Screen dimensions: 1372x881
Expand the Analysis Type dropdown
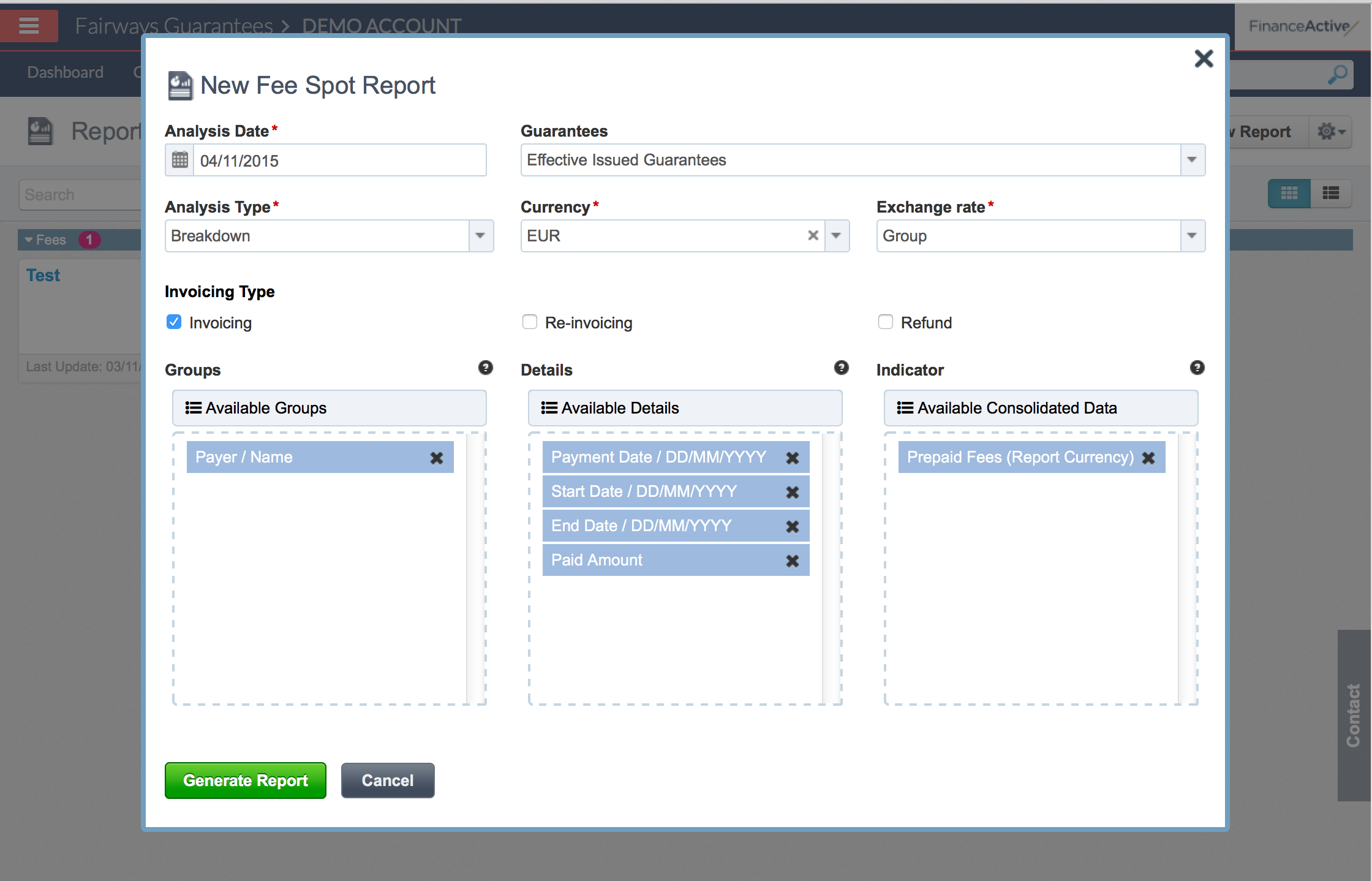coord(481,236)
